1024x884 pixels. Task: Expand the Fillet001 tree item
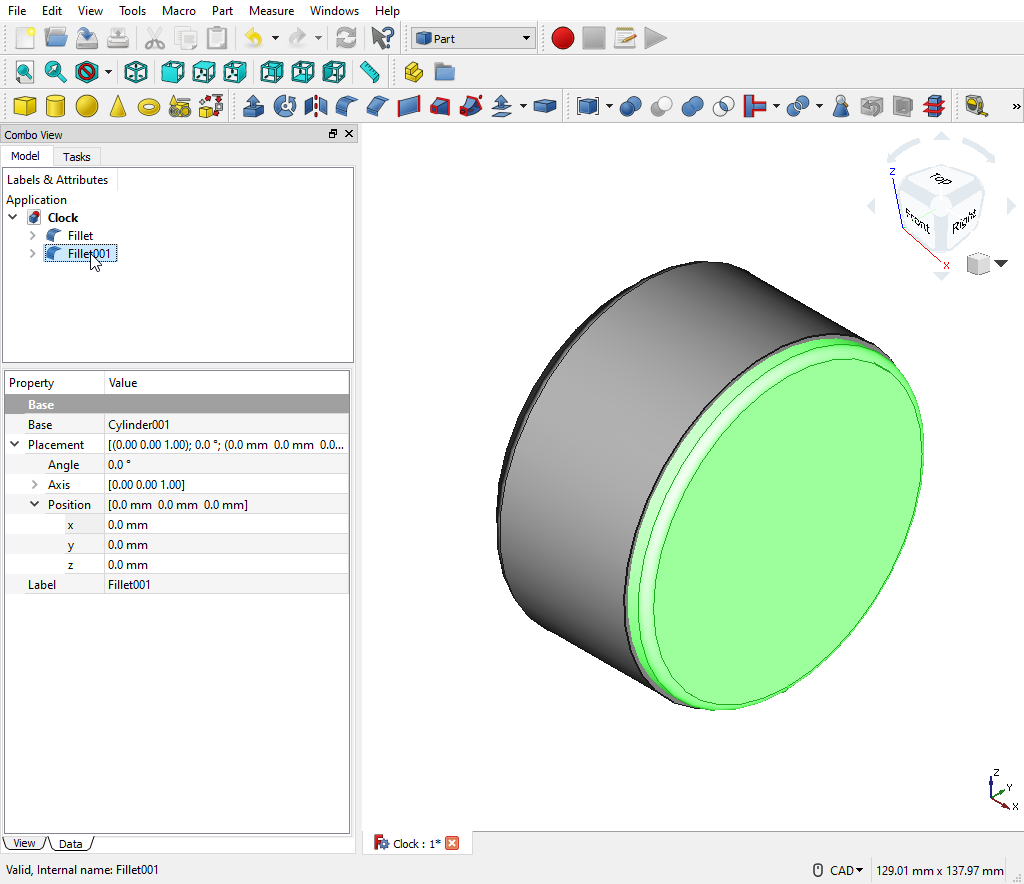33,253
